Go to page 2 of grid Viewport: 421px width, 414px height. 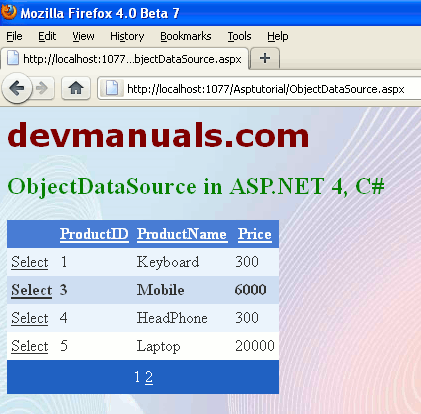(x=149, y=377)
